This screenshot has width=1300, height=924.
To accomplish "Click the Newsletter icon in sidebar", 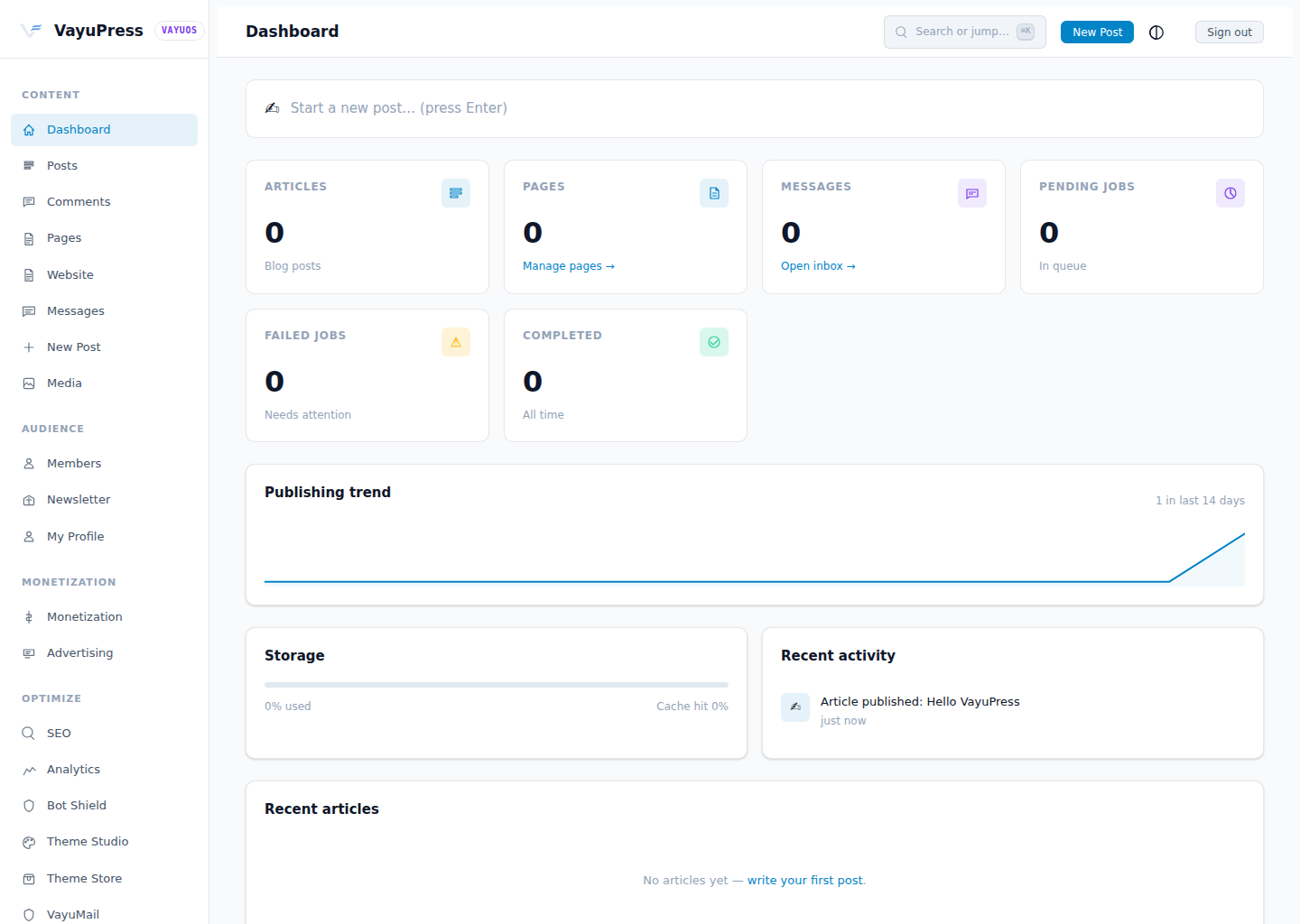I will click(x=29, y=500).
